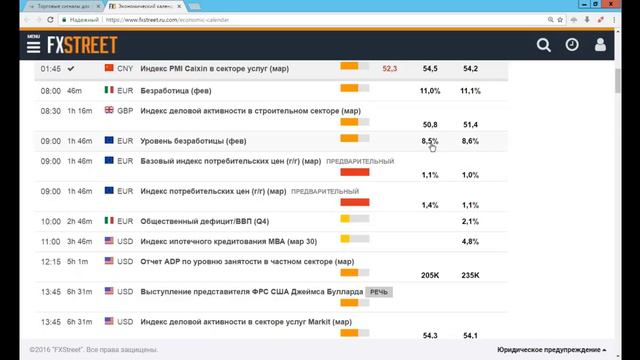Click US flag on ADP report row
The width and height of the screenshot is (640, 360).
click(109, 260)
